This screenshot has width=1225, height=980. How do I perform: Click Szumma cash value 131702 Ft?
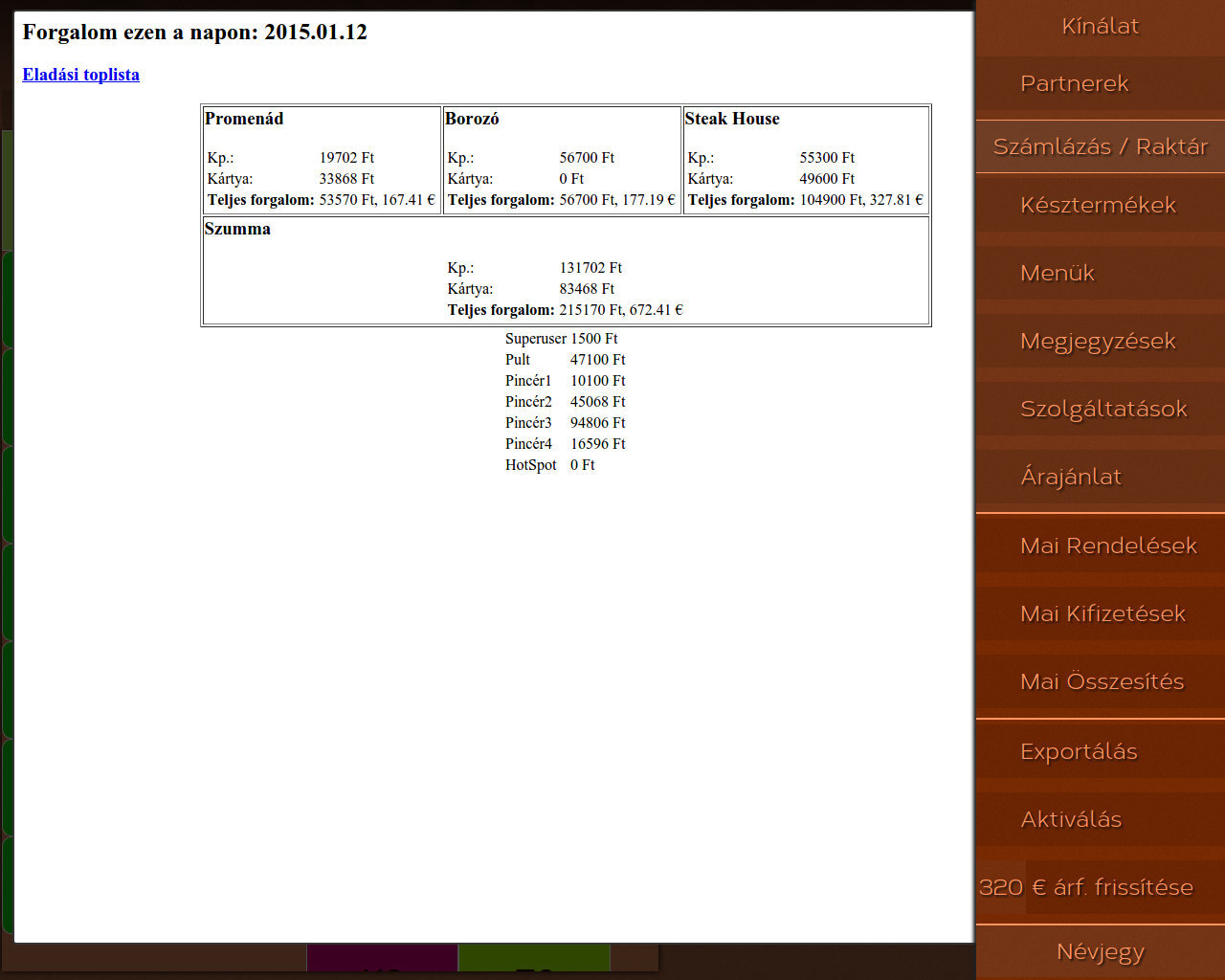tap(590, 268)
